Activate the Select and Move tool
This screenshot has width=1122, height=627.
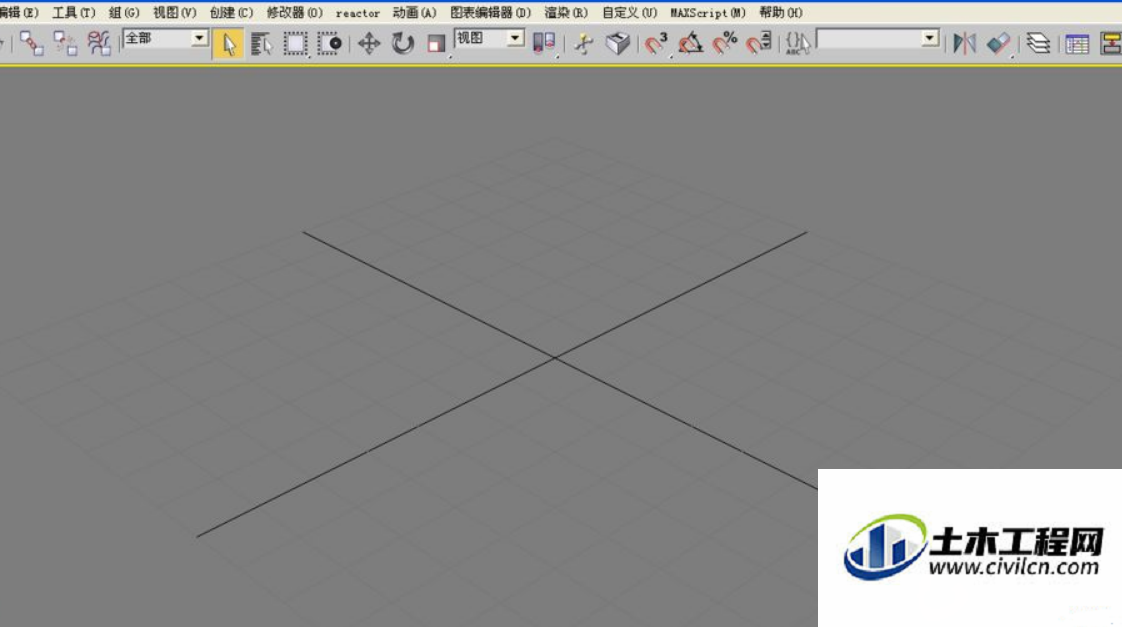point(369,44)
